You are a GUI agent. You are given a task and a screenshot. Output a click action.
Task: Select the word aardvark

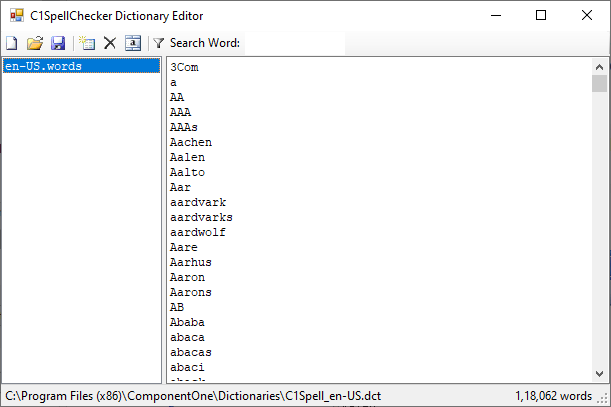[x=198, y=202]
